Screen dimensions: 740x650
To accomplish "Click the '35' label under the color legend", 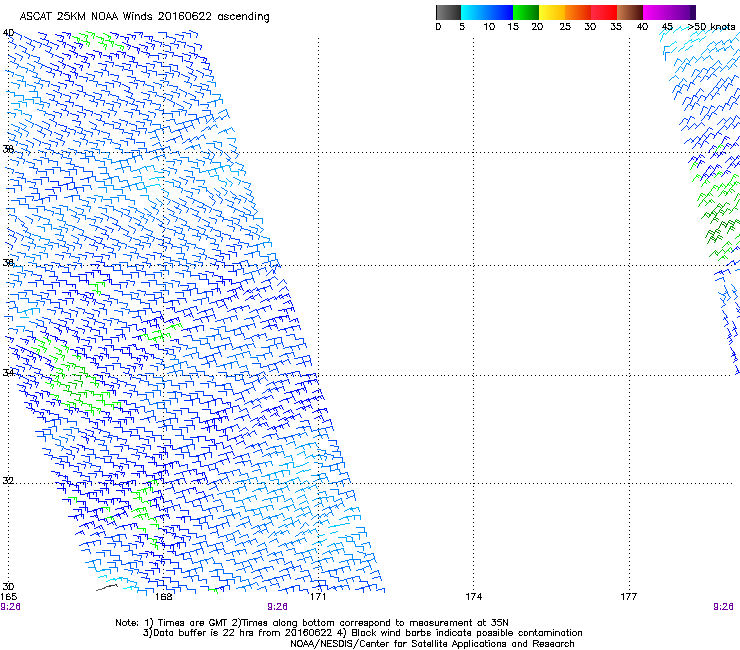I will coord(616,27).
